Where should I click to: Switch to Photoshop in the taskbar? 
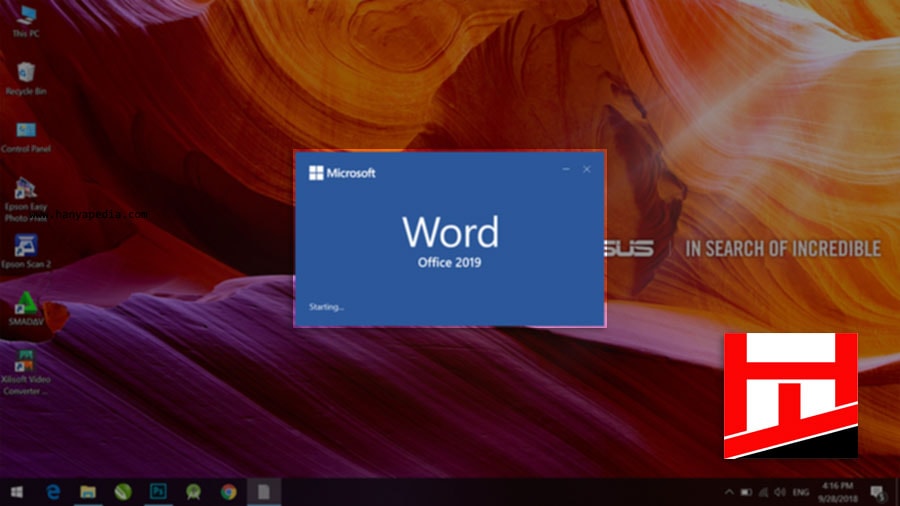click(x=158, y=492)
